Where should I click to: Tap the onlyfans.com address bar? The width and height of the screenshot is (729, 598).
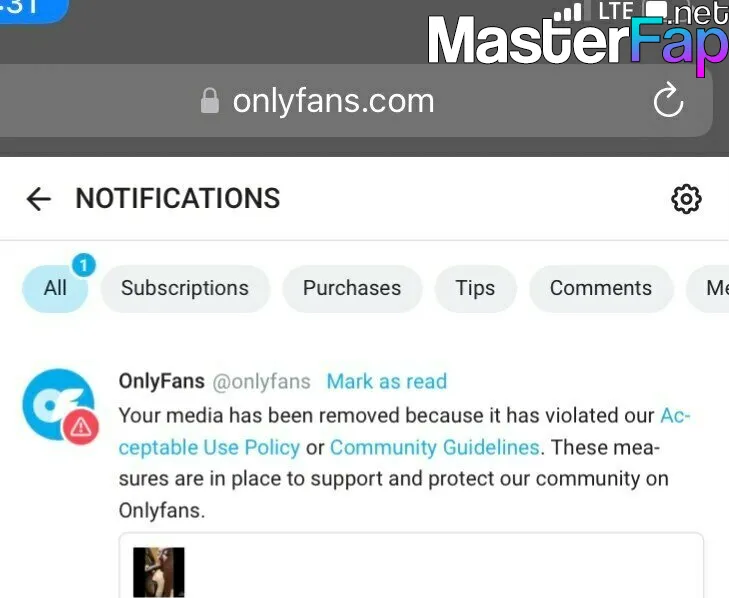click(356, 100)
